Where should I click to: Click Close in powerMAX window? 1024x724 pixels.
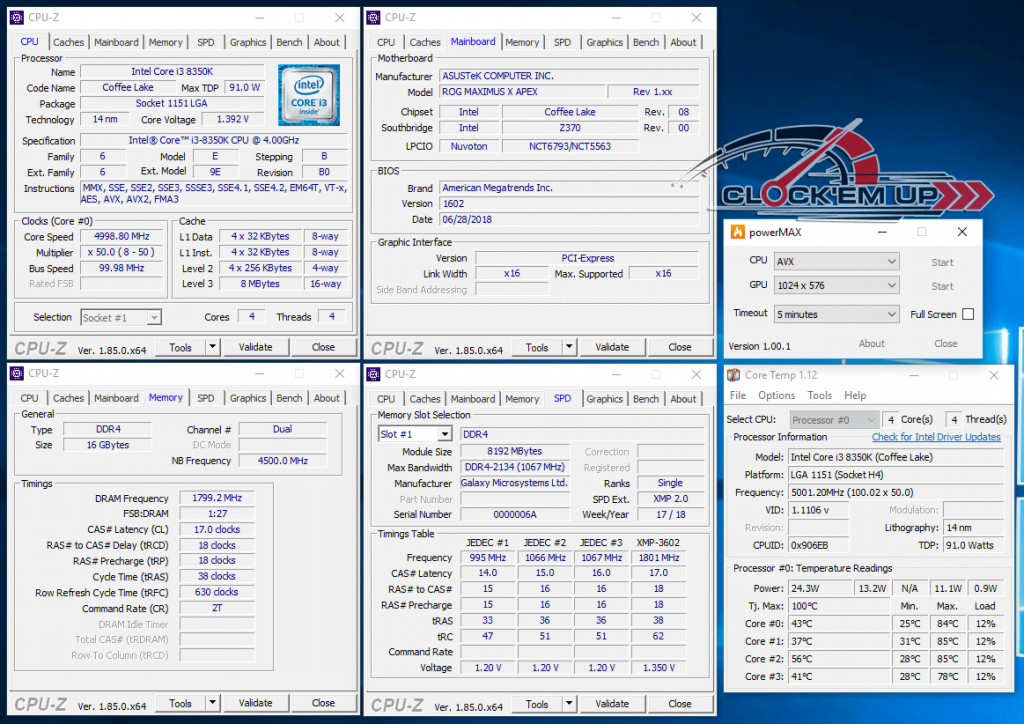[x=946, y=343]
